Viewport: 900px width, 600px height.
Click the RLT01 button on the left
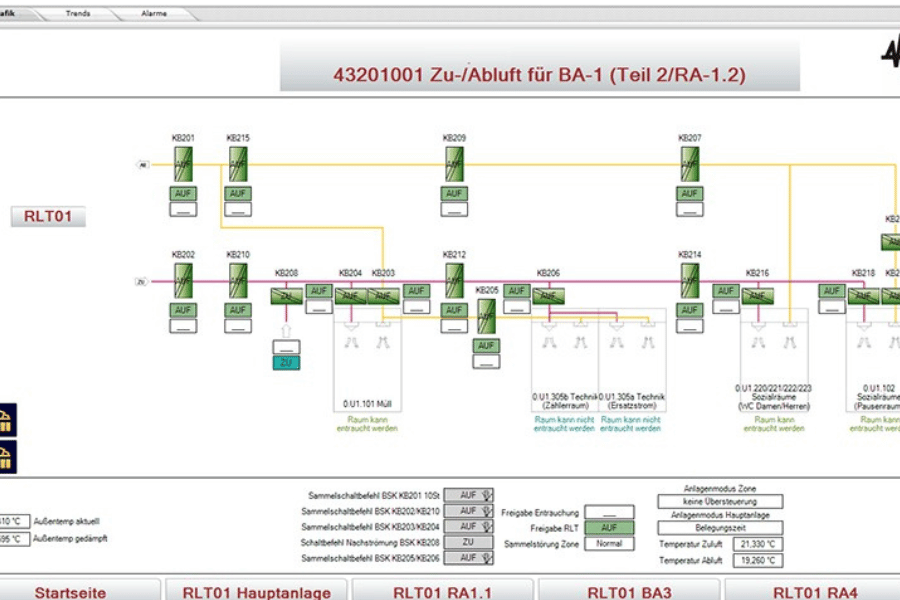point(48,216)
